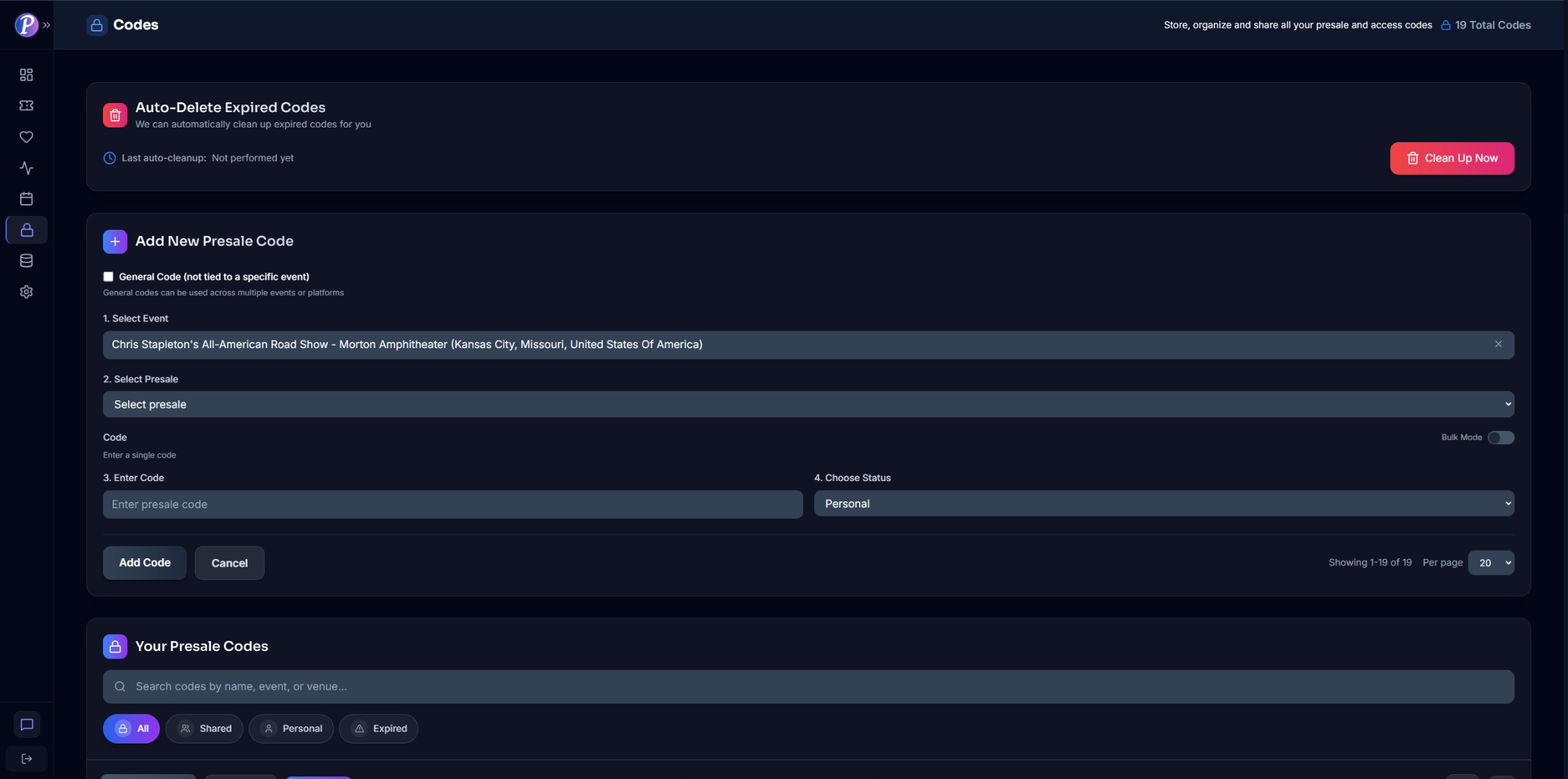
Task: Change the per page dropdown from 20
Action: 1491,562
